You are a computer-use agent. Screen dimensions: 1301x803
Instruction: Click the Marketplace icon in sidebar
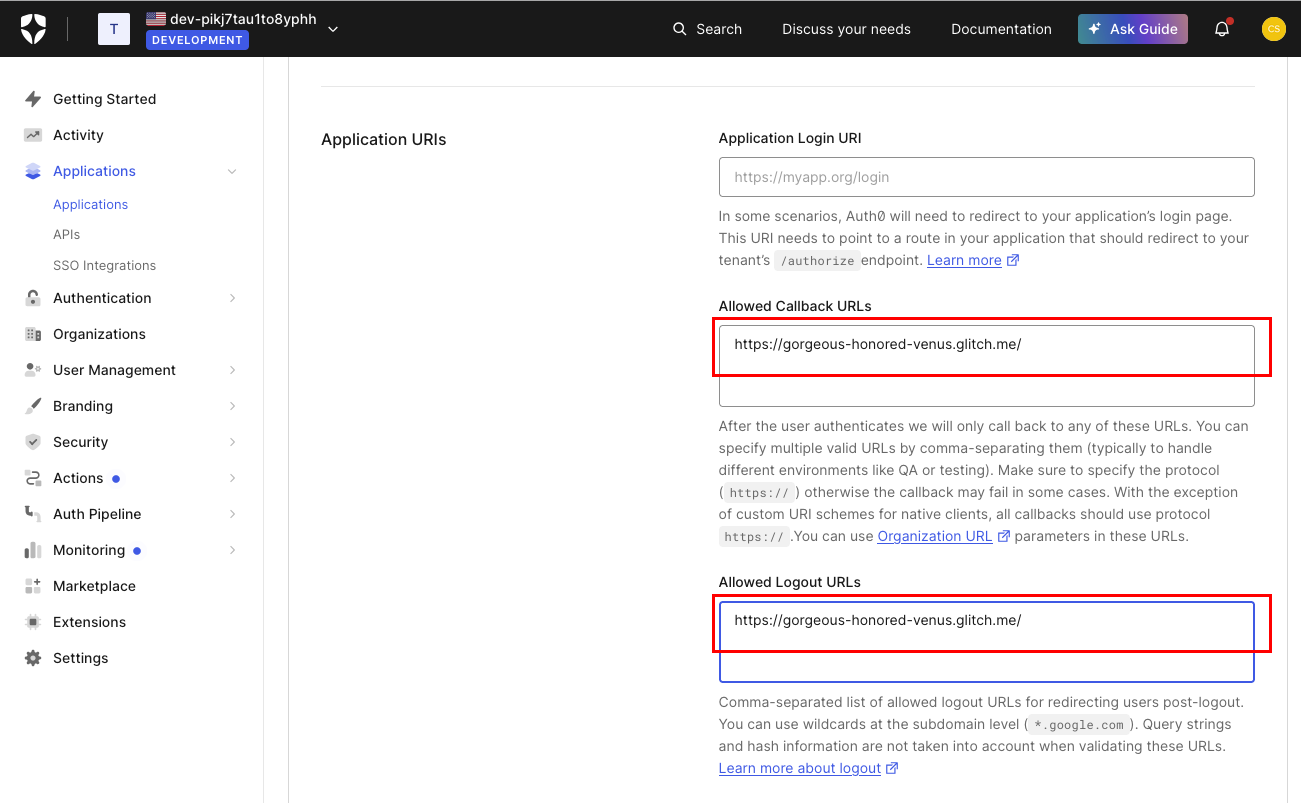(x=33, y=586)
